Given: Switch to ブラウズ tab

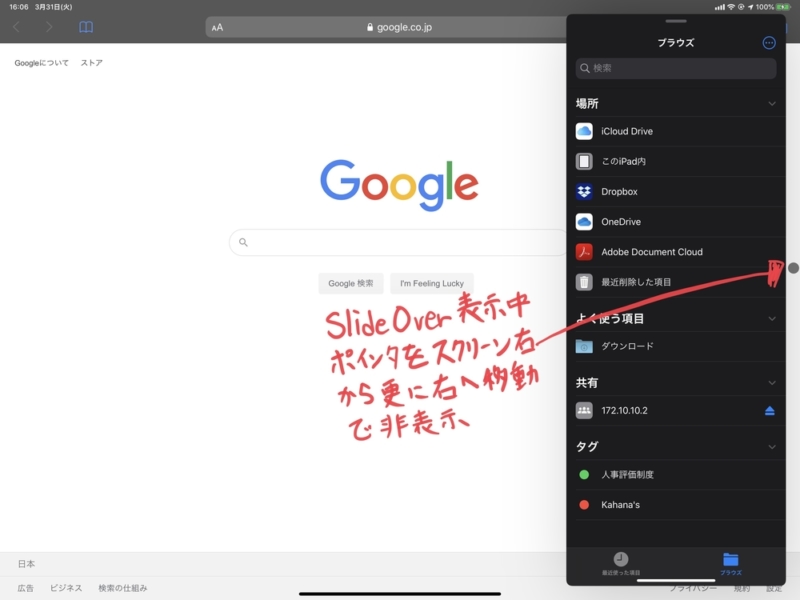Looking at the screenshot, I should (731, 564).
